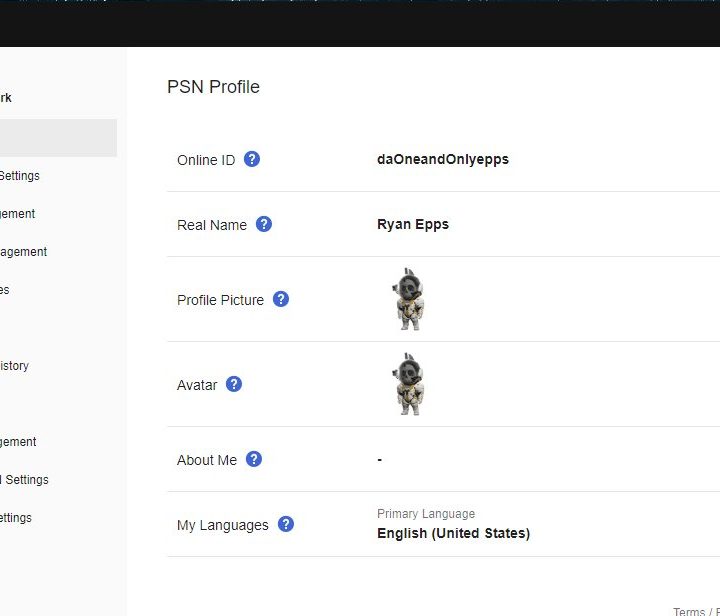This screenshot has width=720, height=616.
Task: Click the Online ID field label
Action: [206, 160]
